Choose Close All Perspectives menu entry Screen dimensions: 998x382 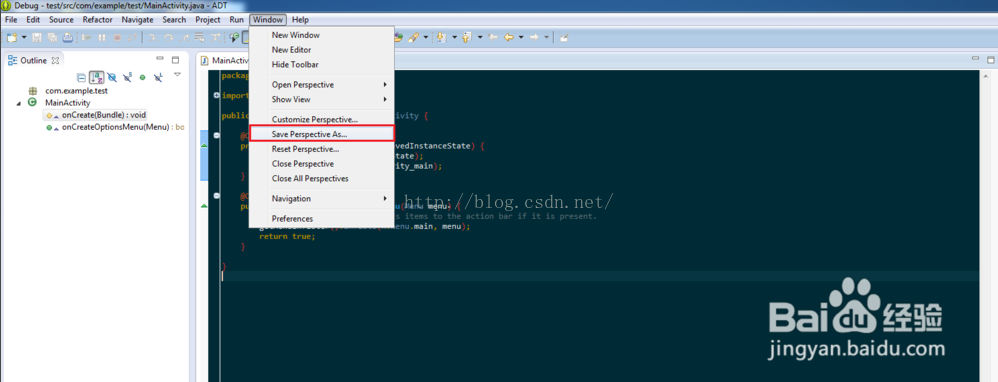coord(321,178)
